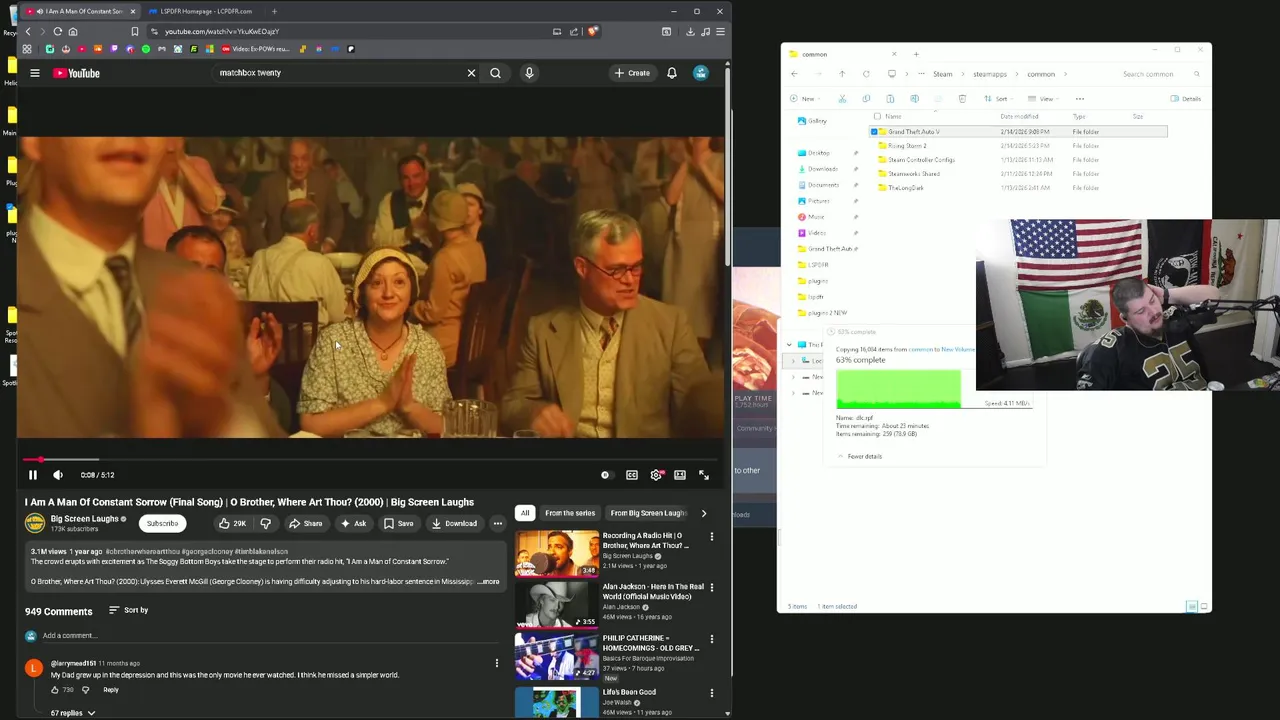Open the video player settings gear
Screen dimensions: 1280x720
(x=656, y=475)
